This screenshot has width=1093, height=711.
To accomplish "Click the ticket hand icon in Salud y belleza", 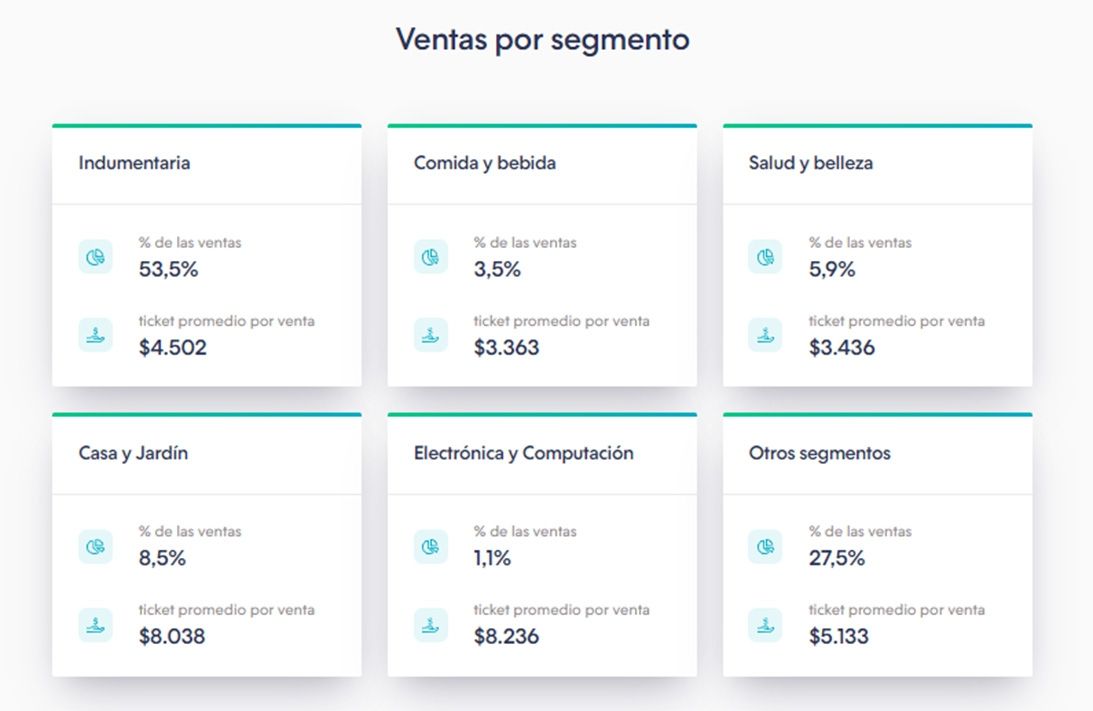I will [766, 335].
